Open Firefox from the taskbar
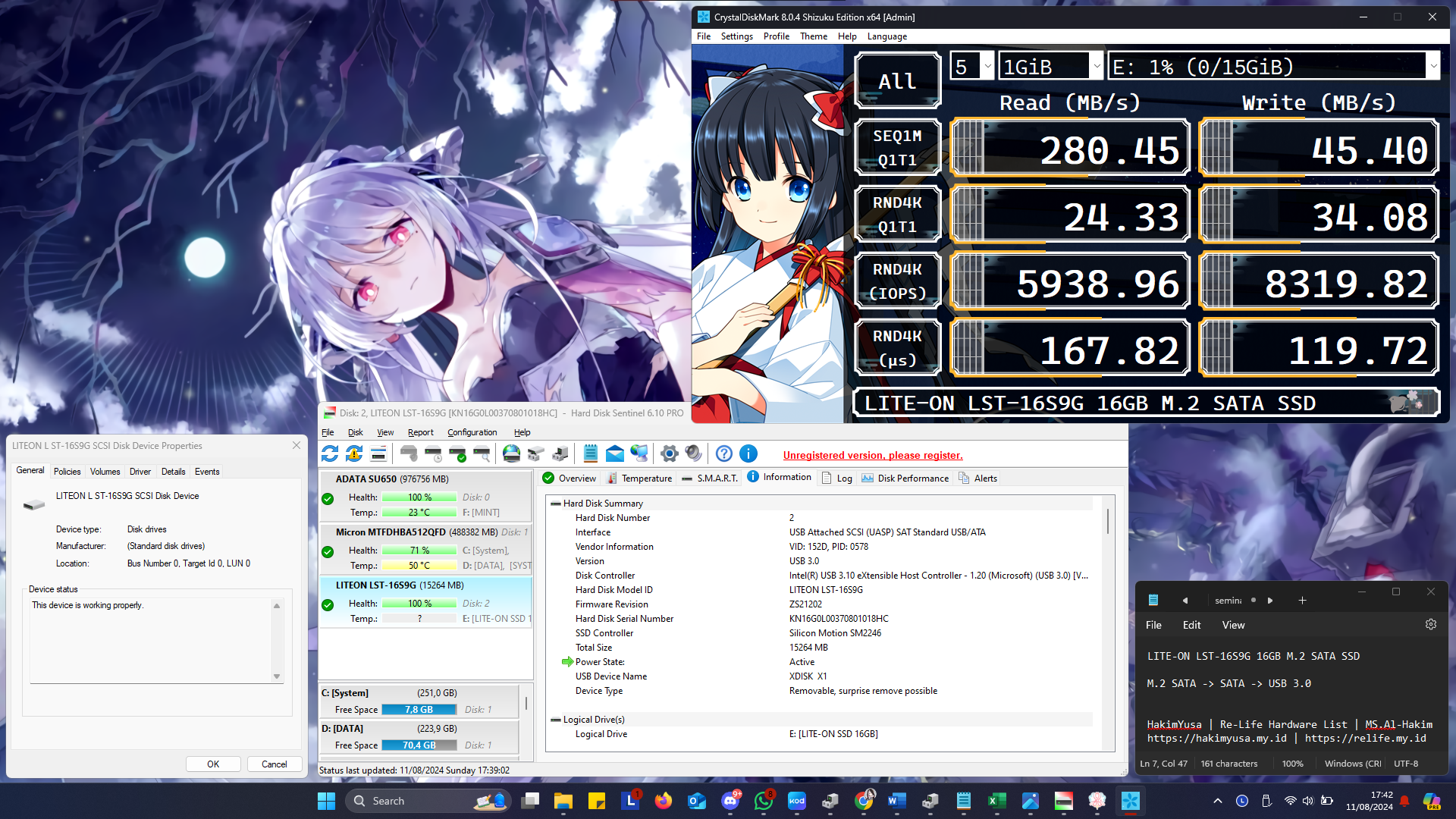This screenshot has height=819, width=1456. click(664, 801)
